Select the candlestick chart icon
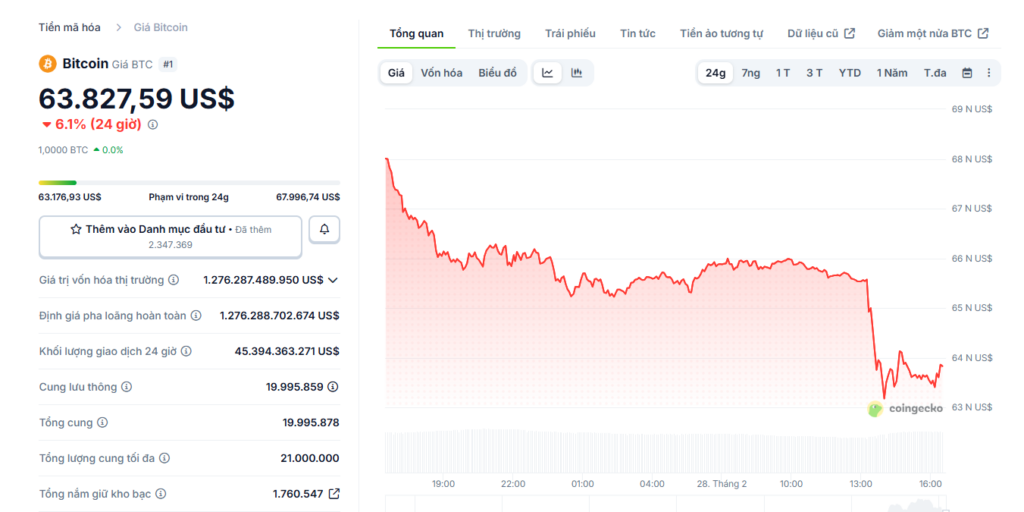Viewport: 1024px width, 512px height. pyautogui.click(x=577, y=73)
